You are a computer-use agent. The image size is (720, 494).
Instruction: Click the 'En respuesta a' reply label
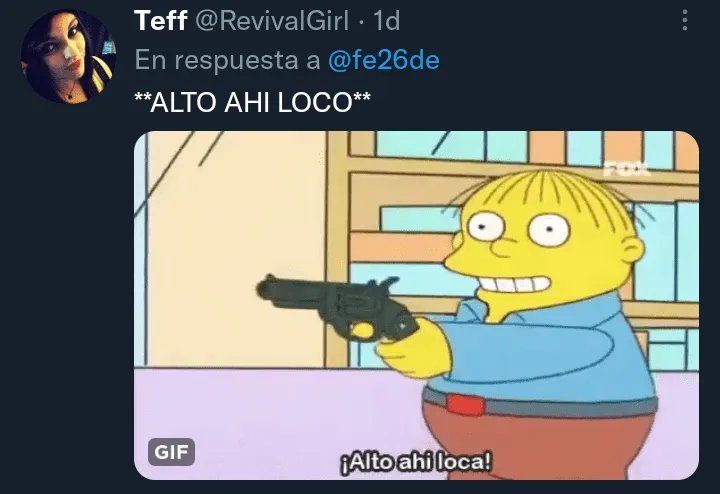pyautogui.click(x=227, y=60)
